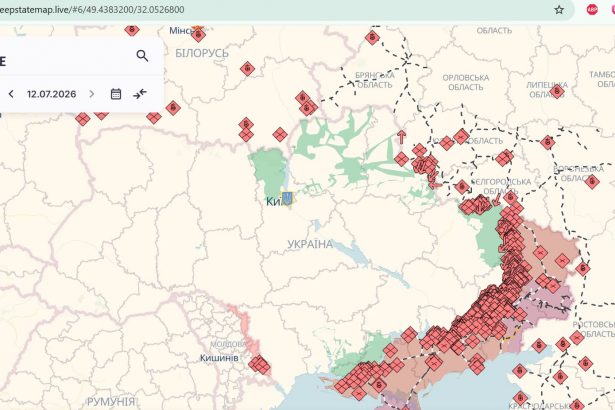
Task: Advance to next date with right chevron
Action: pyautogui.click(x=92, y=94)
